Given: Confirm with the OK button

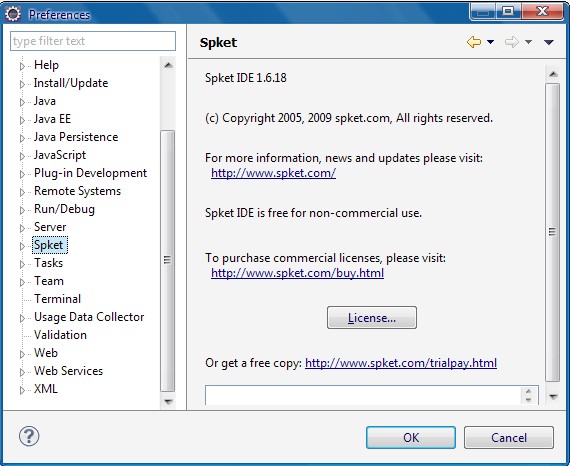Looking at the screenshot, I should 411,438.
